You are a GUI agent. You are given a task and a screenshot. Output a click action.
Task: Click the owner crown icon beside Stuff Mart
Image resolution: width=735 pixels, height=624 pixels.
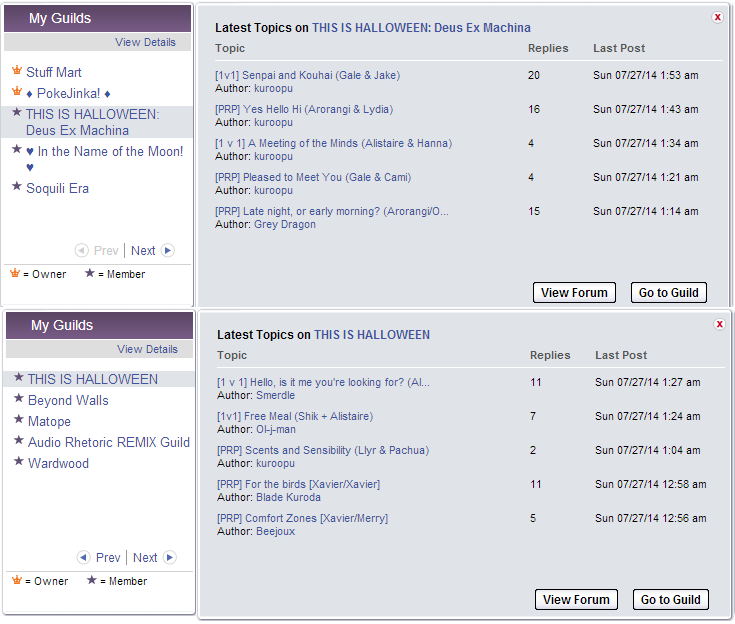click(17, 71)
